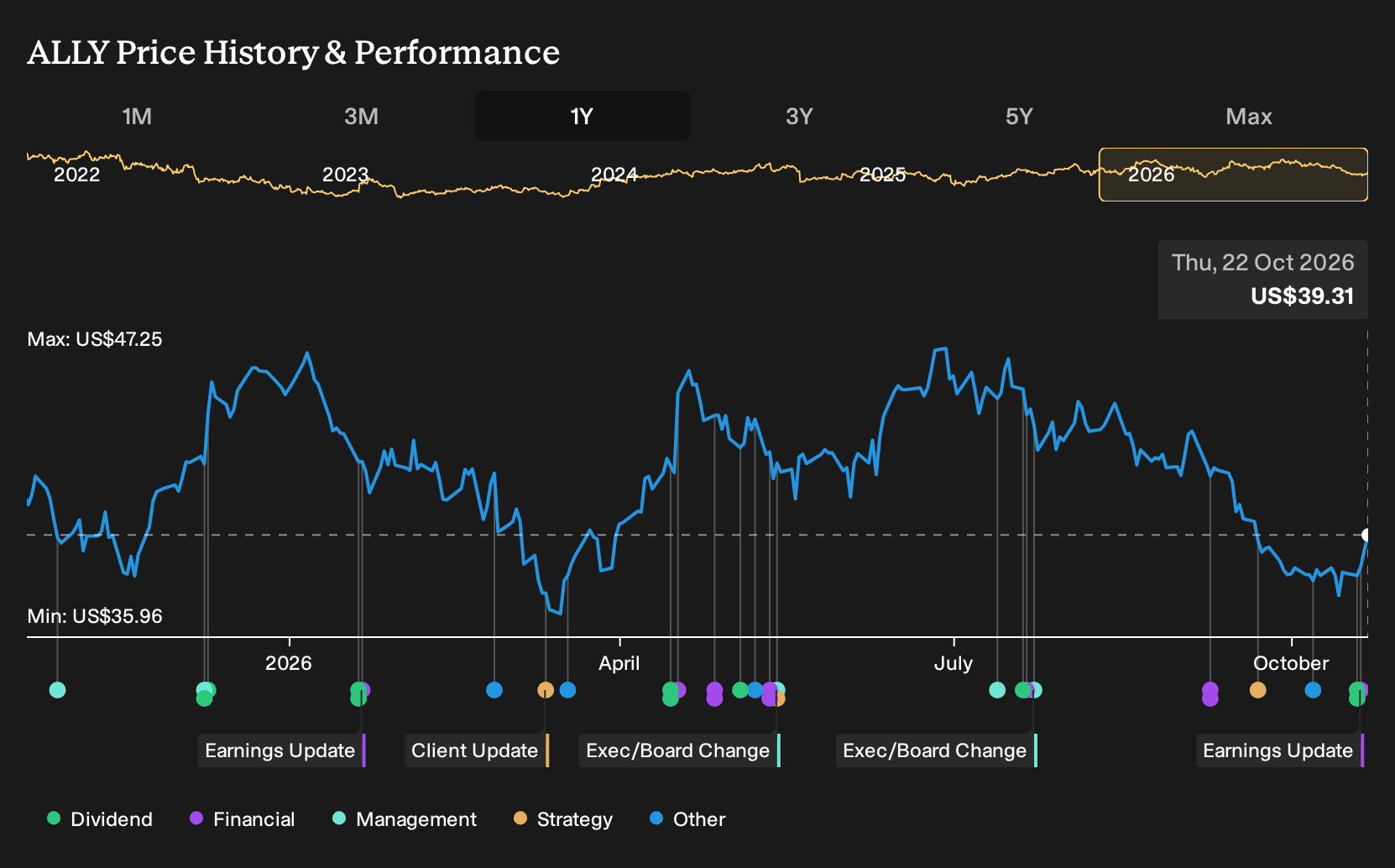1395x868 pixels.
Task: Click 2025 in the overview mini chart
Action: point(882,175)
